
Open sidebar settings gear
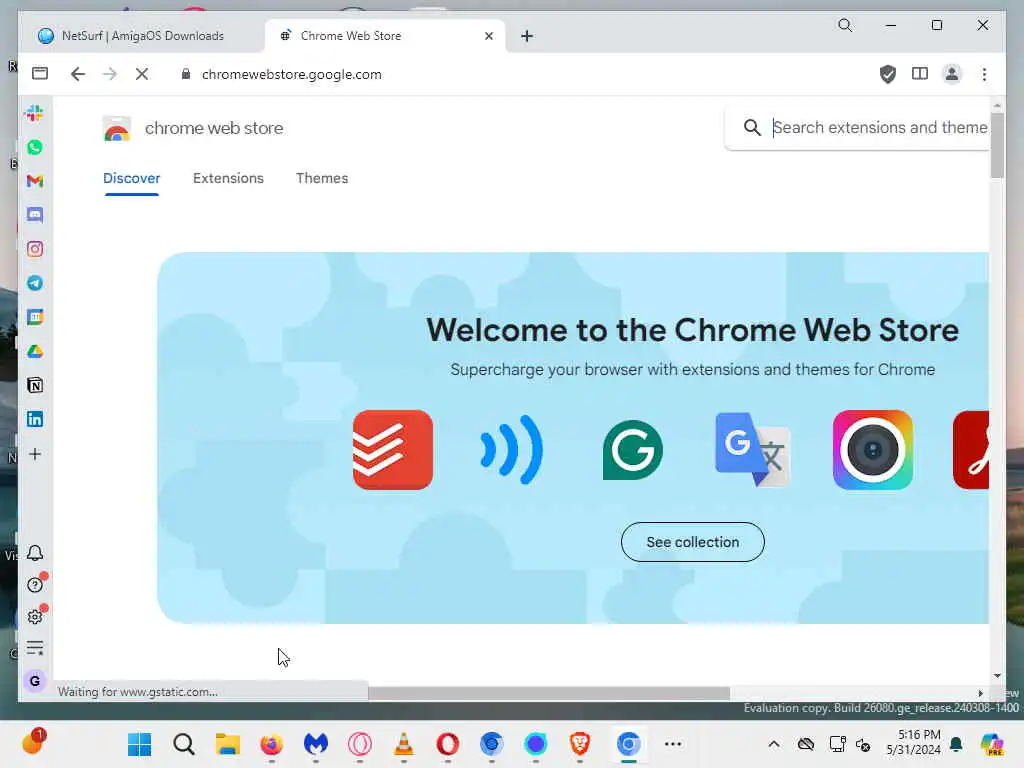(35, 616)
